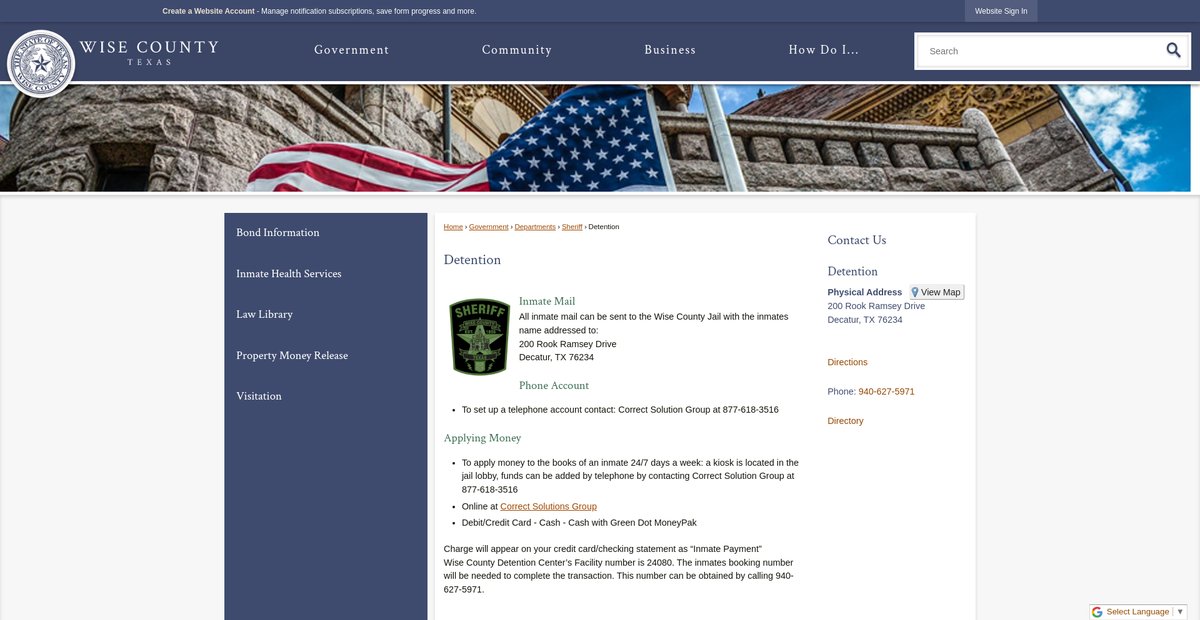This screenshot has height=620, width=1200.
Task: Open the How Do I... menu
Action: tap(823, 50)
